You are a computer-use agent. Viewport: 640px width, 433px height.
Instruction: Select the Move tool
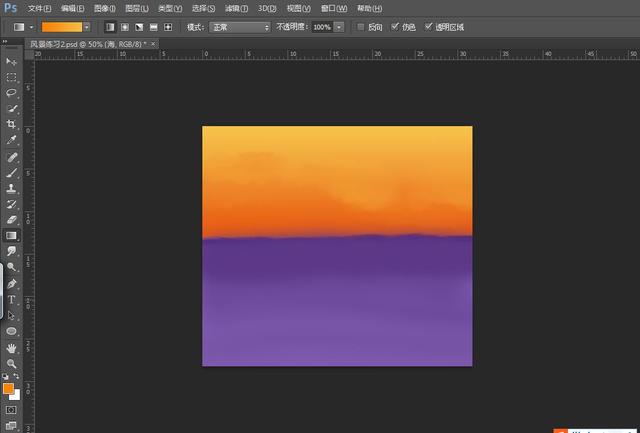click(x=12, y=62)
